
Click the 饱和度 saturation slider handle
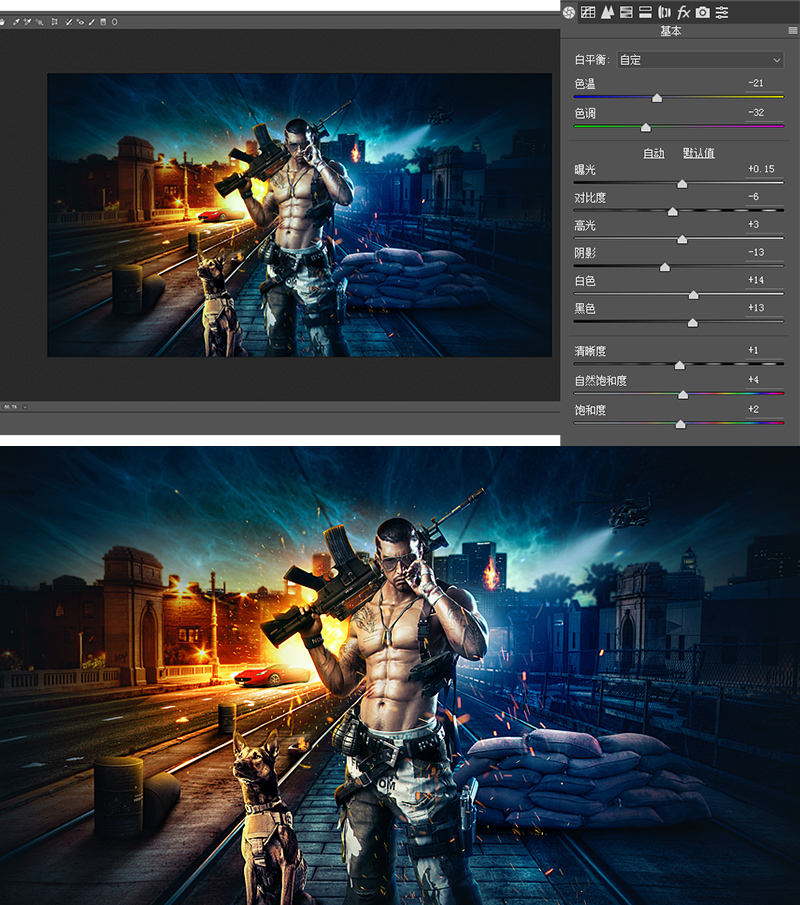tap(681, 425)
